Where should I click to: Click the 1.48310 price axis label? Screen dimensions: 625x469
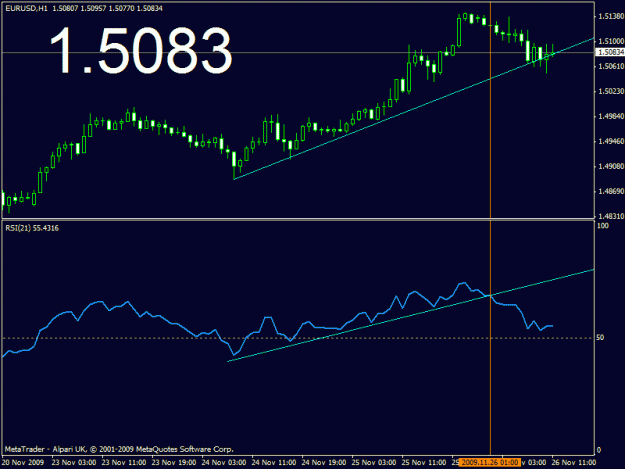(610, 216)
